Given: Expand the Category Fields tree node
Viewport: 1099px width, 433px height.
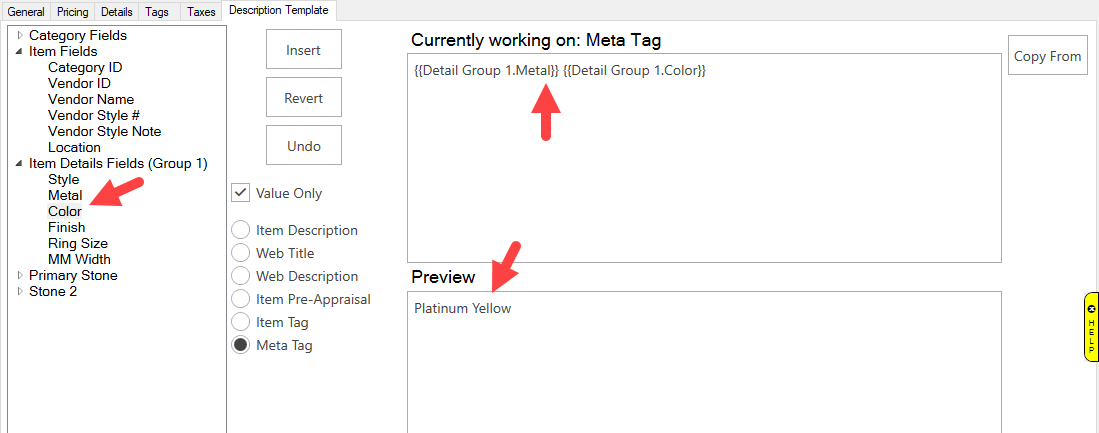Looking at the screenshot, I should (20, 35).
